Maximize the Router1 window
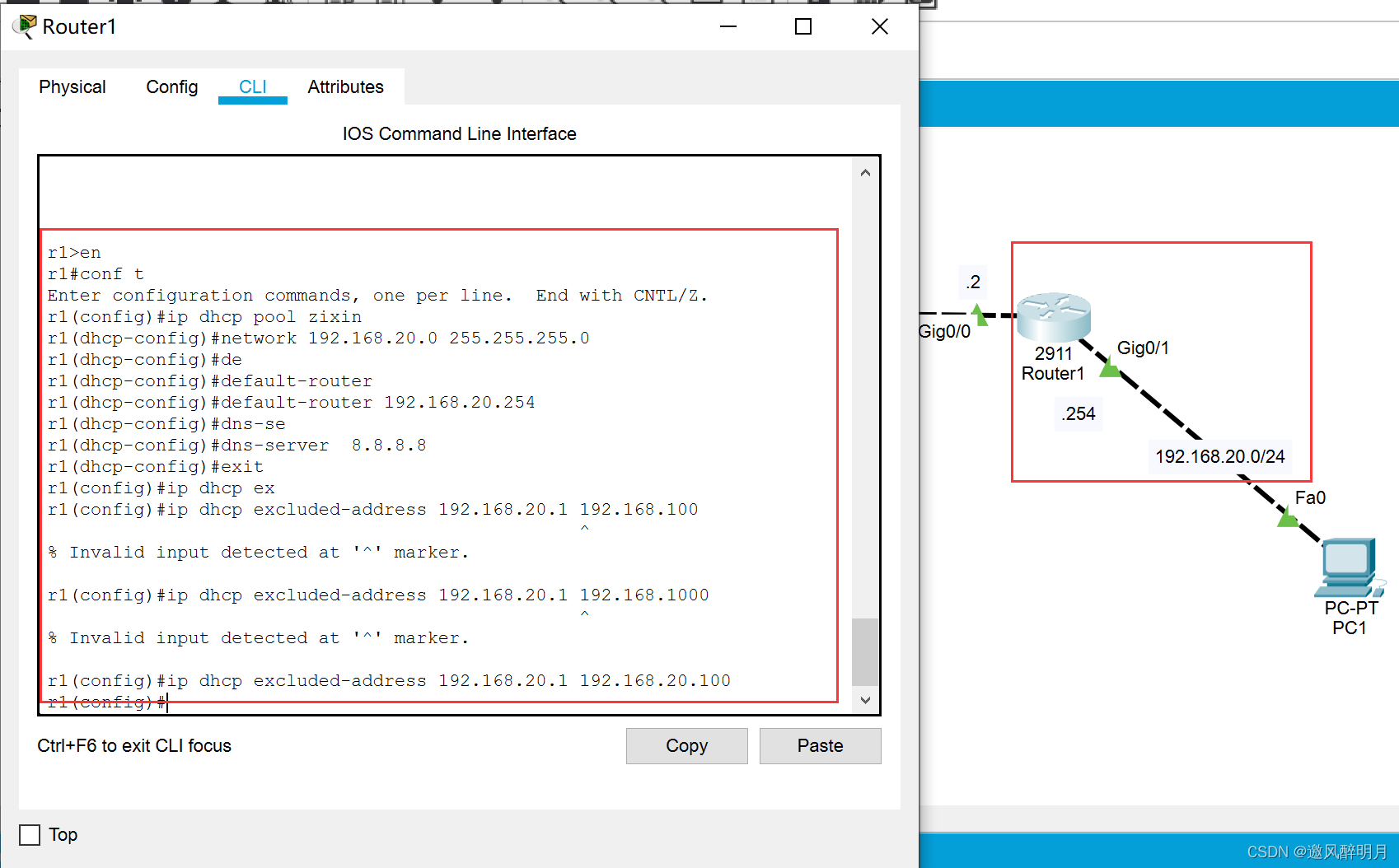The image size is (1399, 868). pos(803,26)
